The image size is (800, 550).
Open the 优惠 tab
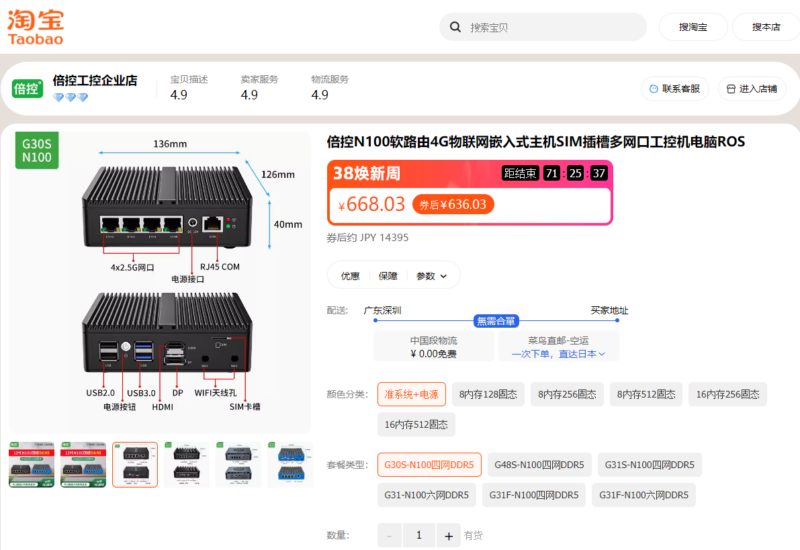[x=350, y=276]
